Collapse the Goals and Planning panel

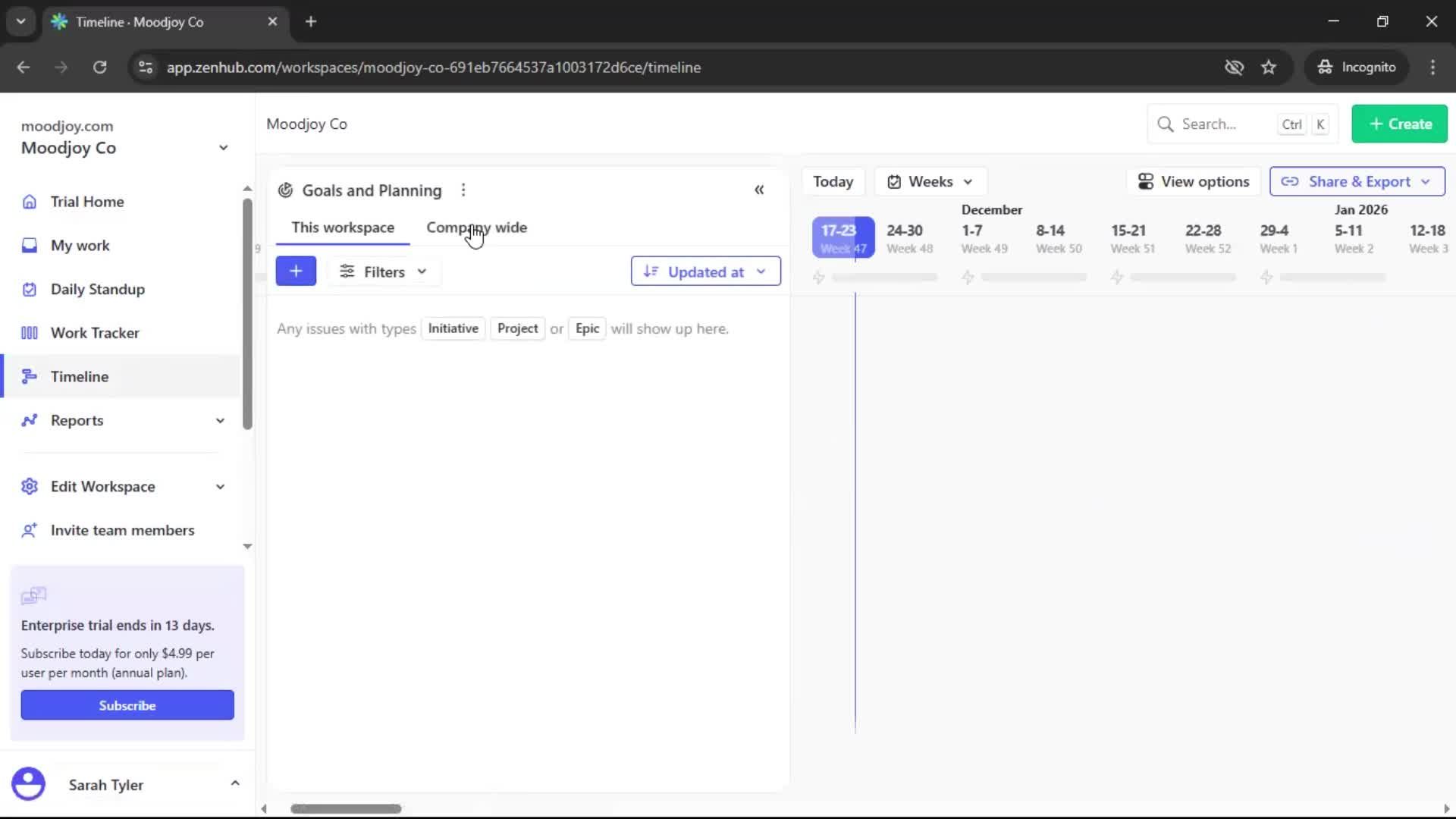pos(760,190)
